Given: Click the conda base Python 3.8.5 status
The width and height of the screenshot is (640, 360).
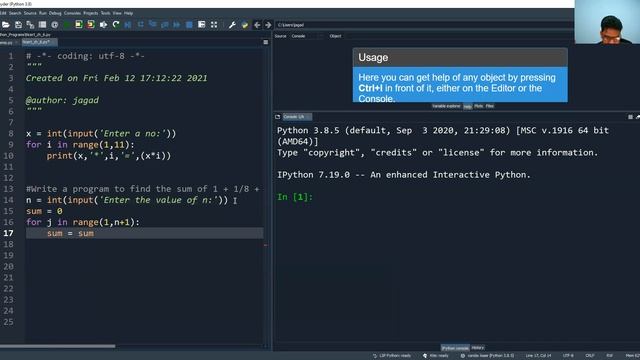Looking at the screenshot, I should [x=487, y=356].
